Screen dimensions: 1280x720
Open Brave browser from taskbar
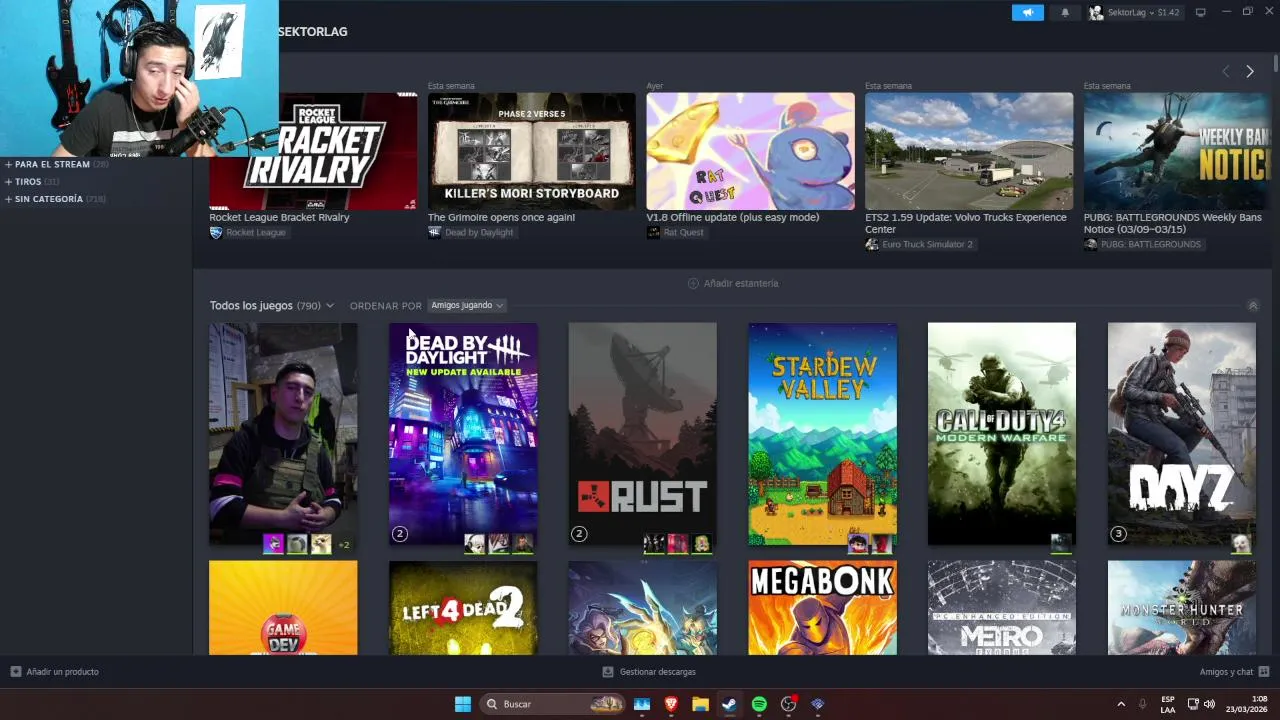coord(671,704)
